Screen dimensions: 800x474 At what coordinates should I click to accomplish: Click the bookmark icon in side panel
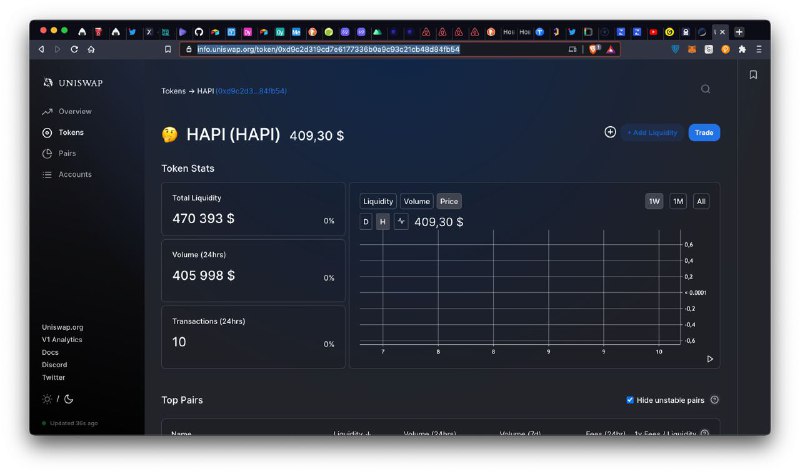pyautogui.click(x=753, y=75)
